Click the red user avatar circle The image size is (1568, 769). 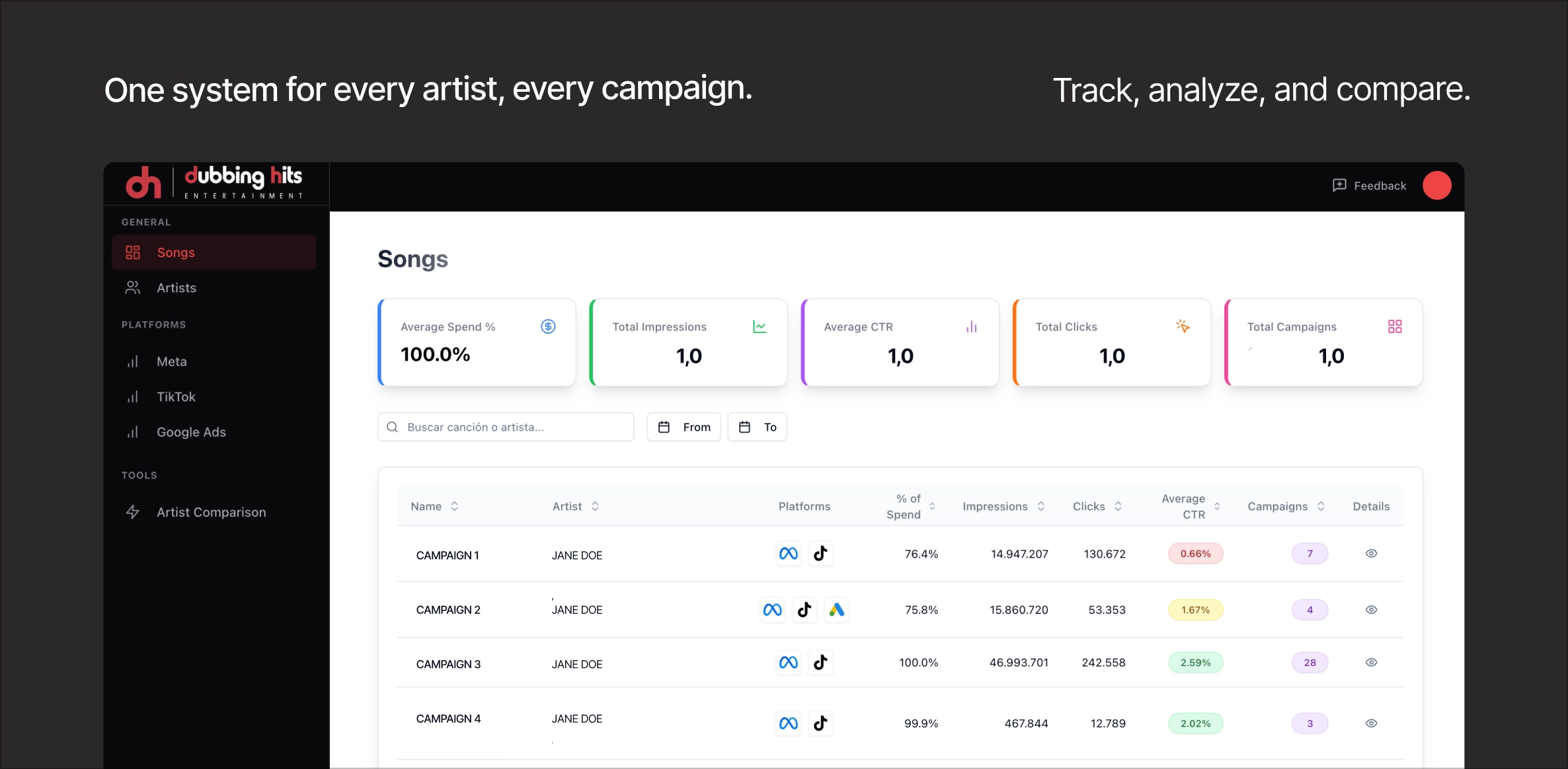click(1436, 186)
